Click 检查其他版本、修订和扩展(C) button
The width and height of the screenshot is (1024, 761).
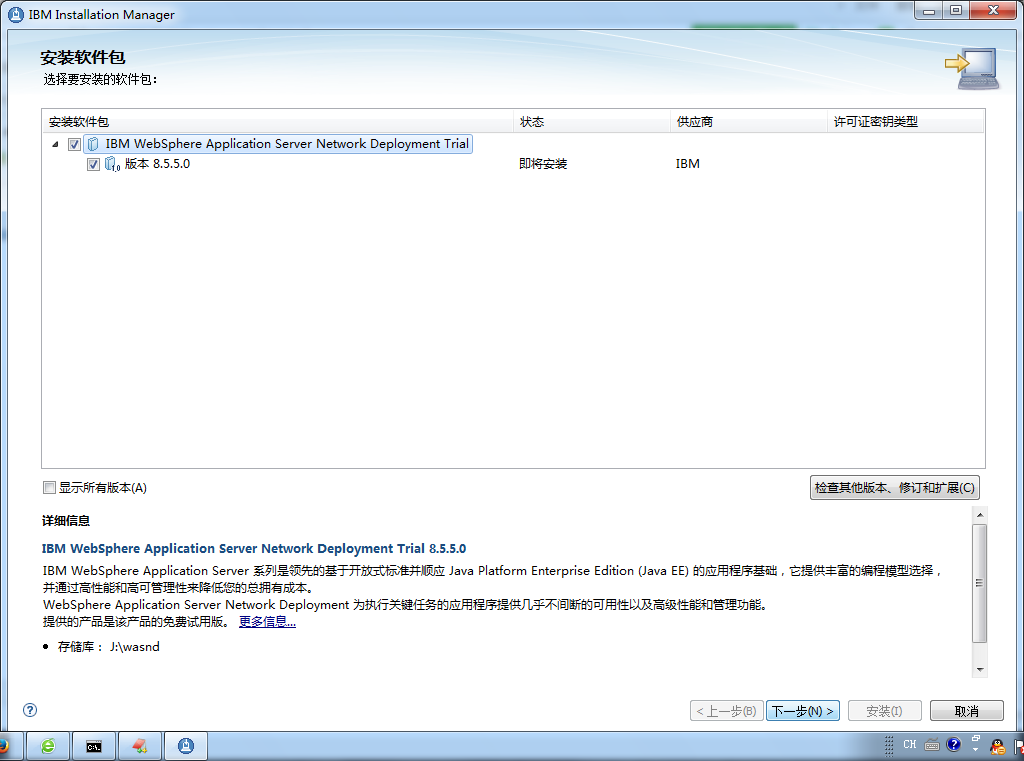click(895, 487)
